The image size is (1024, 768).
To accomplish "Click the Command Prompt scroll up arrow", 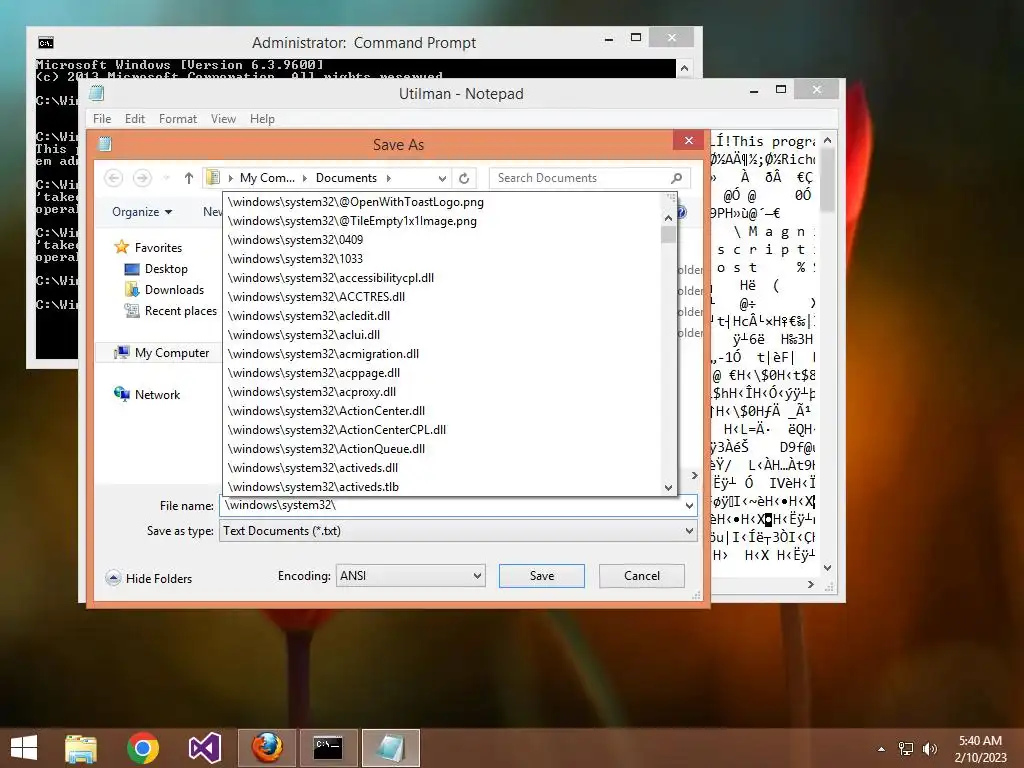I will [x=684, y=68].
